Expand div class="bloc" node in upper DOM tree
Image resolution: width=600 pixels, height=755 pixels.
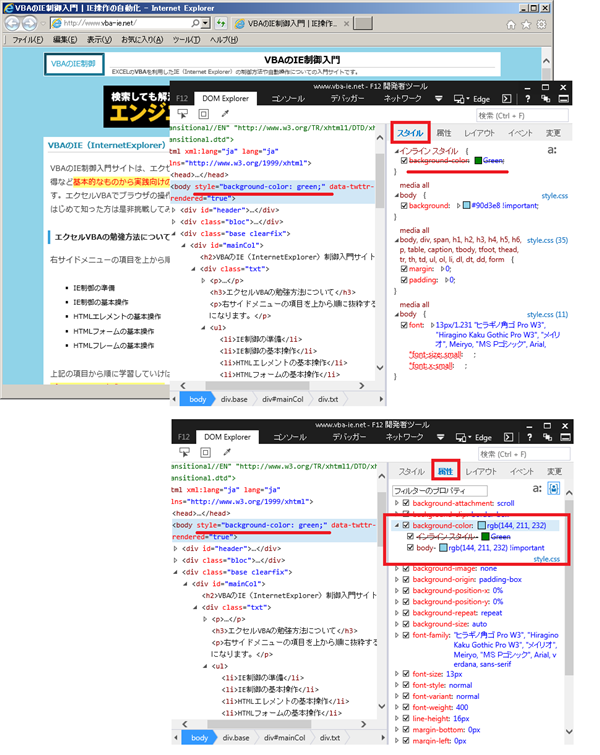(x=174, y=222)
